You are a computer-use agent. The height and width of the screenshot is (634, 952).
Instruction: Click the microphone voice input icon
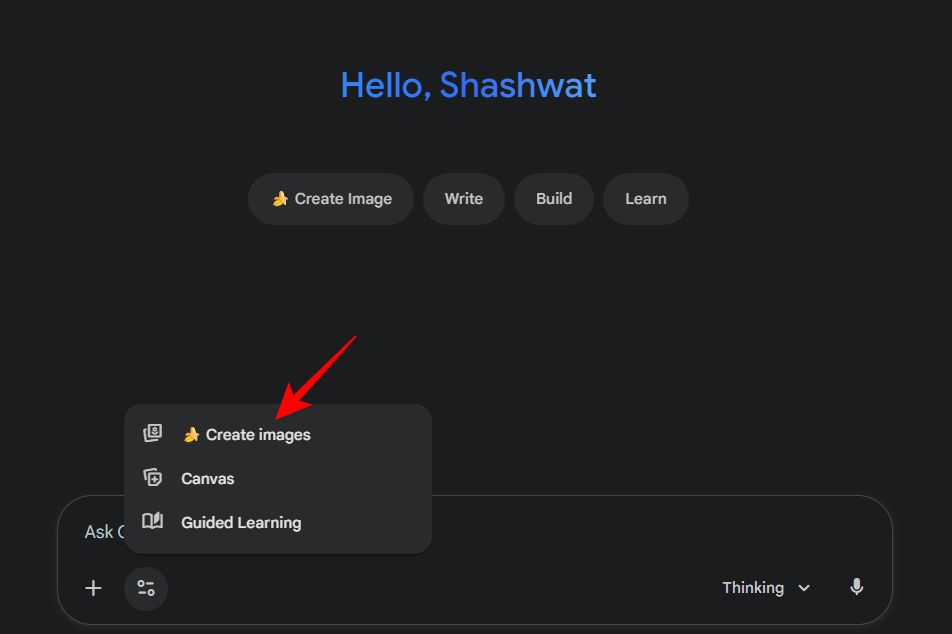856,588
